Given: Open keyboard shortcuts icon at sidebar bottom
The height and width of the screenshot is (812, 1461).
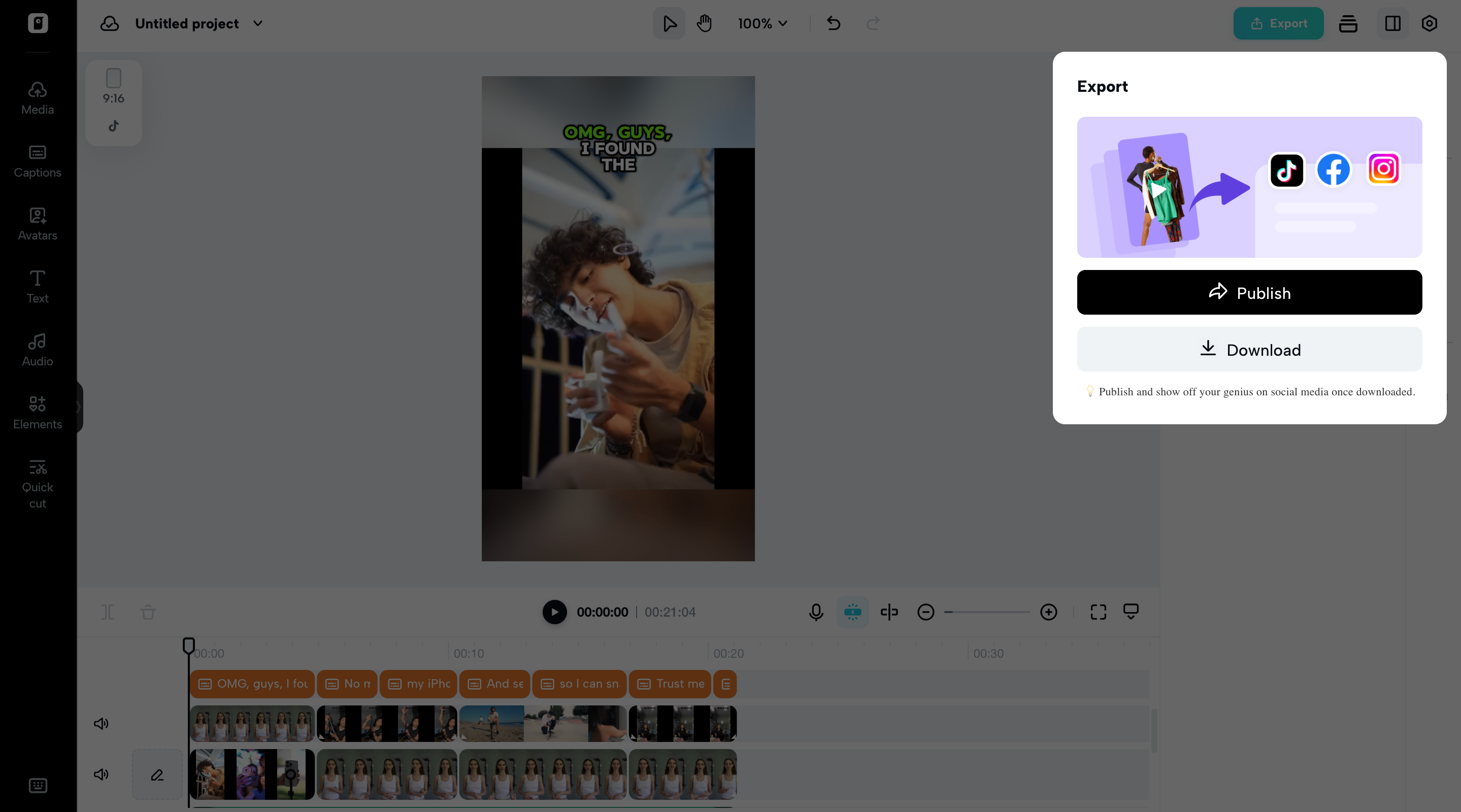Looking at the screenshot, I should (x=38, y=785).
